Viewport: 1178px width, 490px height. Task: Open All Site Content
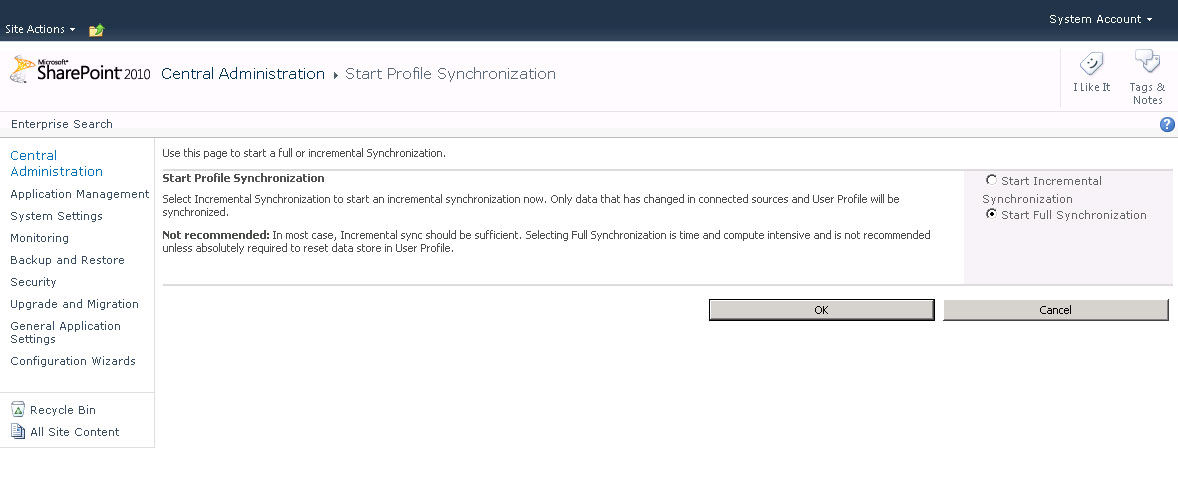65,431
